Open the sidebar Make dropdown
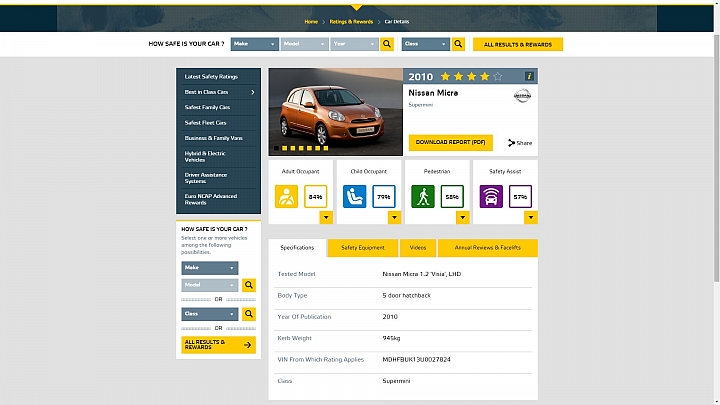720x405 pixels. coord(210,268)
